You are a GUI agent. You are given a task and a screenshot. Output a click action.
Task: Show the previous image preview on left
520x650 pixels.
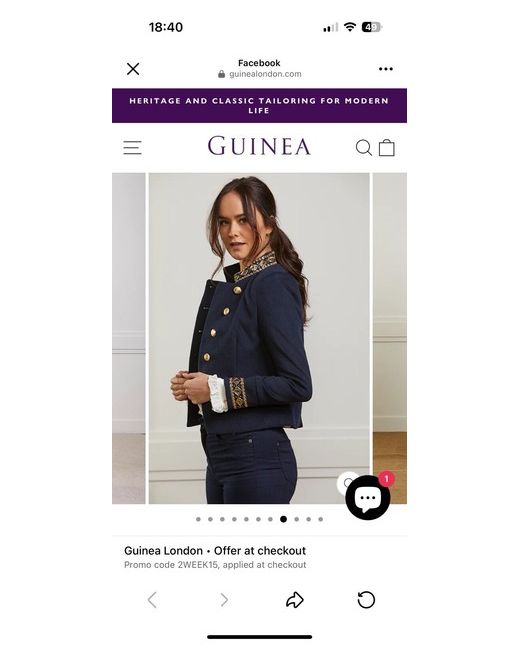coord(129,338)
